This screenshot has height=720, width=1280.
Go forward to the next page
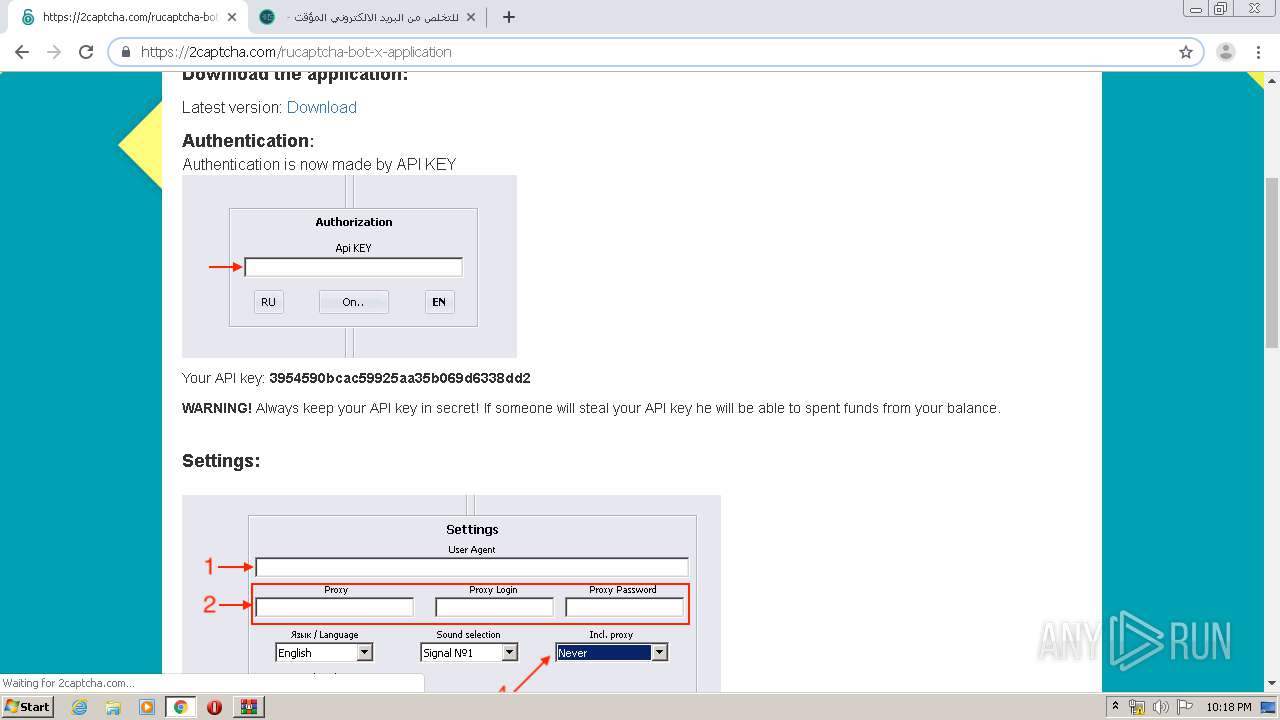pos(54,52)
